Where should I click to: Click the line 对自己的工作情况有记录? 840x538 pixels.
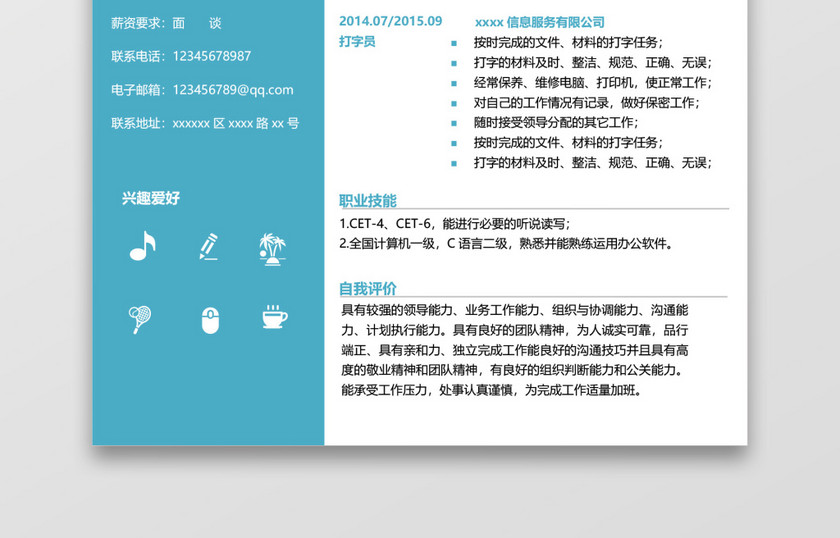(x=587, y=102)
